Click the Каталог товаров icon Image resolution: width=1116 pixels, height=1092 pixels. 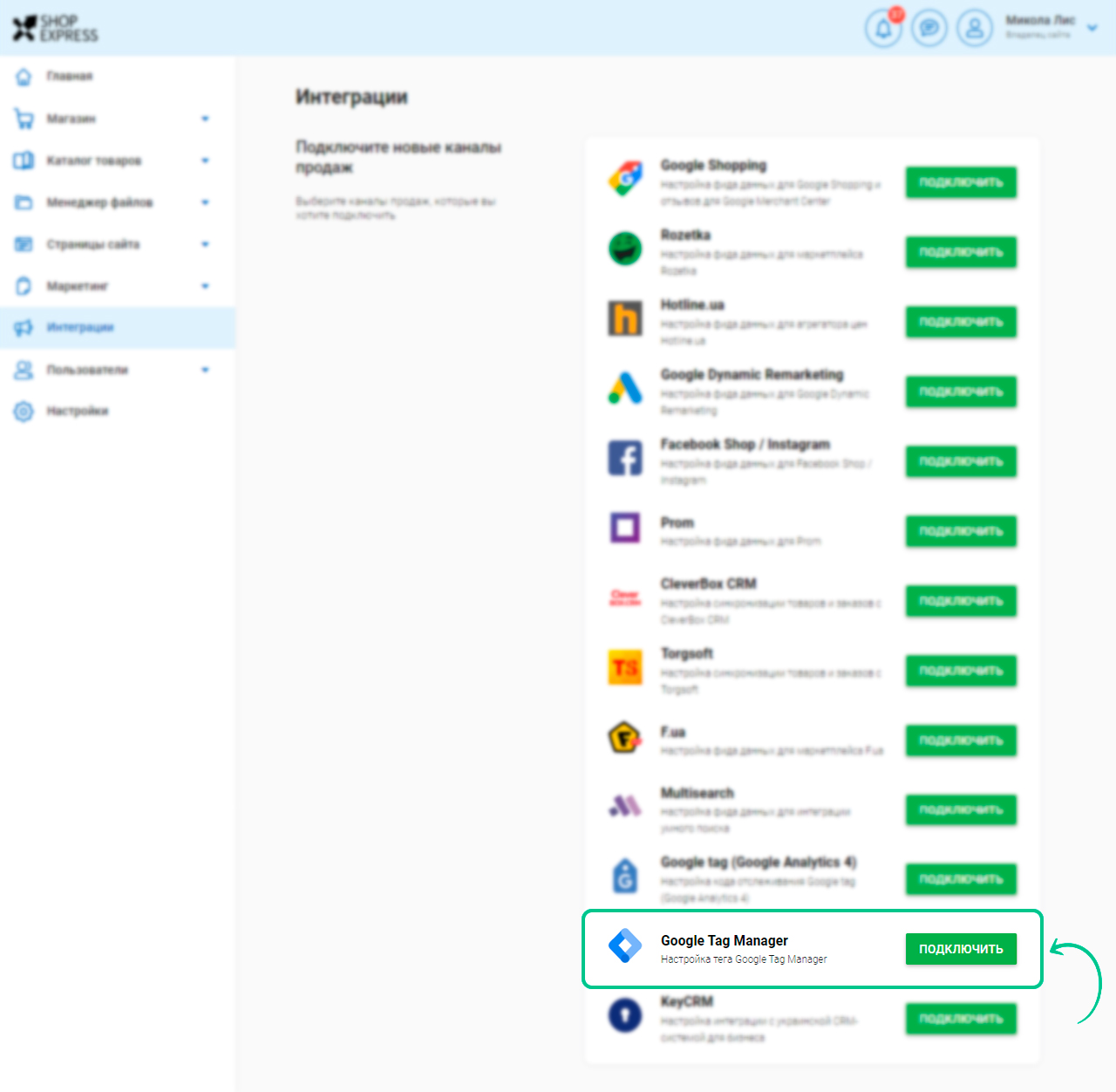tap(24, 160)
